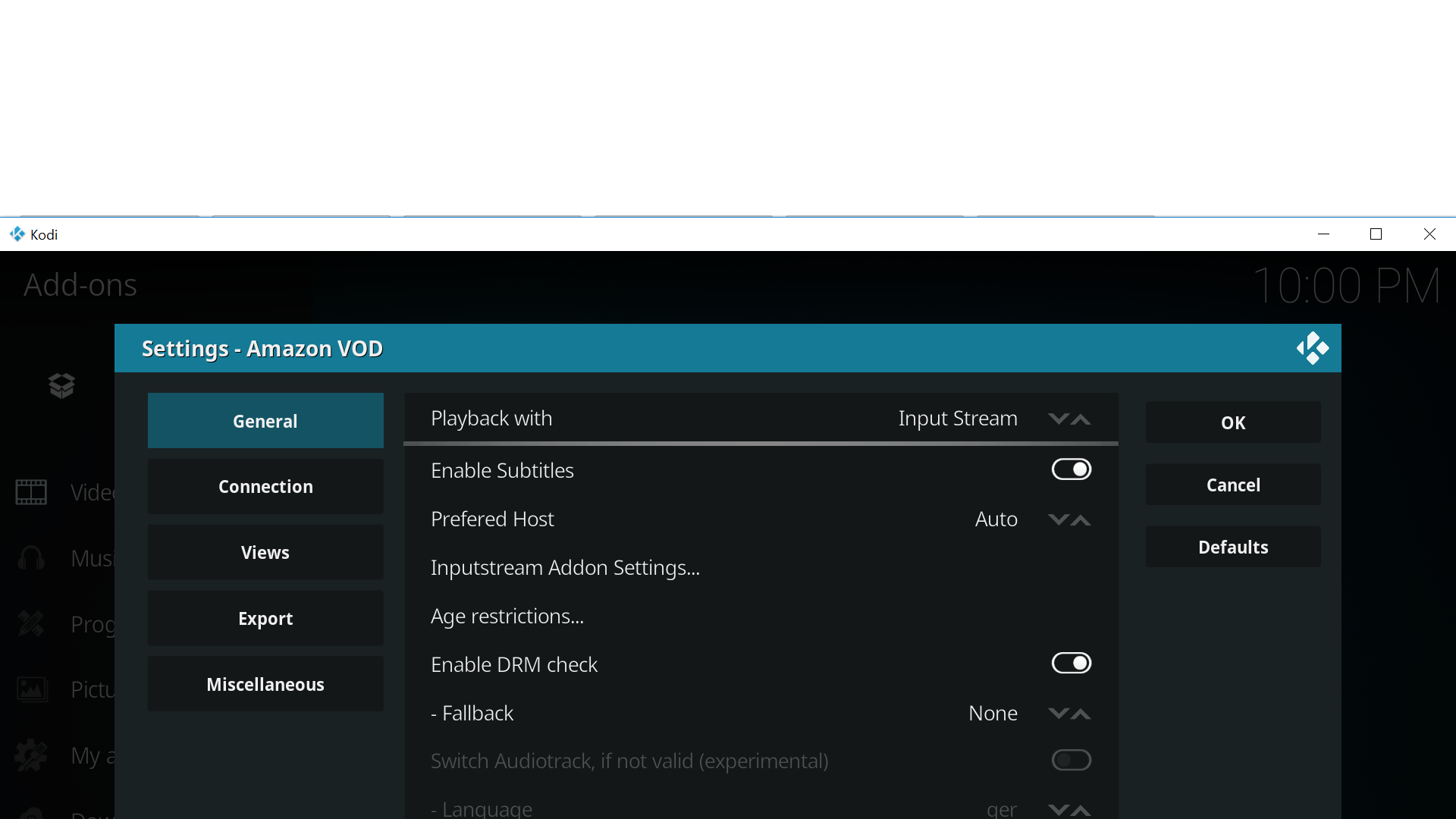Image resolution: width=1456 pixels, height=819 pixels.
Task: Minimize the Kodi window
Action: pyautogui.click(x=1324, y=234)
